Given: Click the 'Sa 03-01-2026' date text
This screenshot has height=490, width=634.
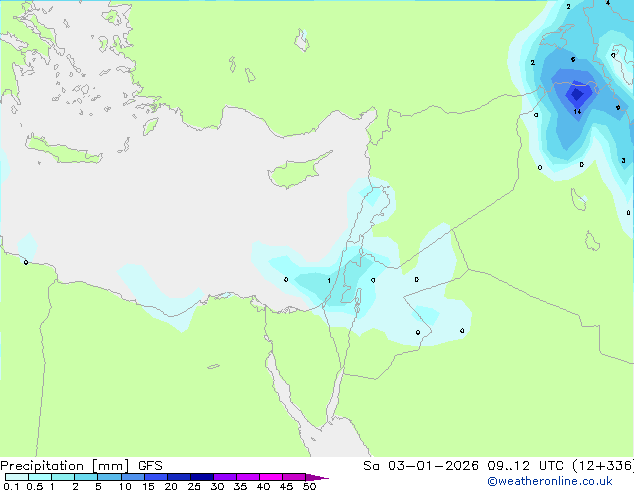Looking at the screenshot, I should pyautogui.click(x=421, y=466).
